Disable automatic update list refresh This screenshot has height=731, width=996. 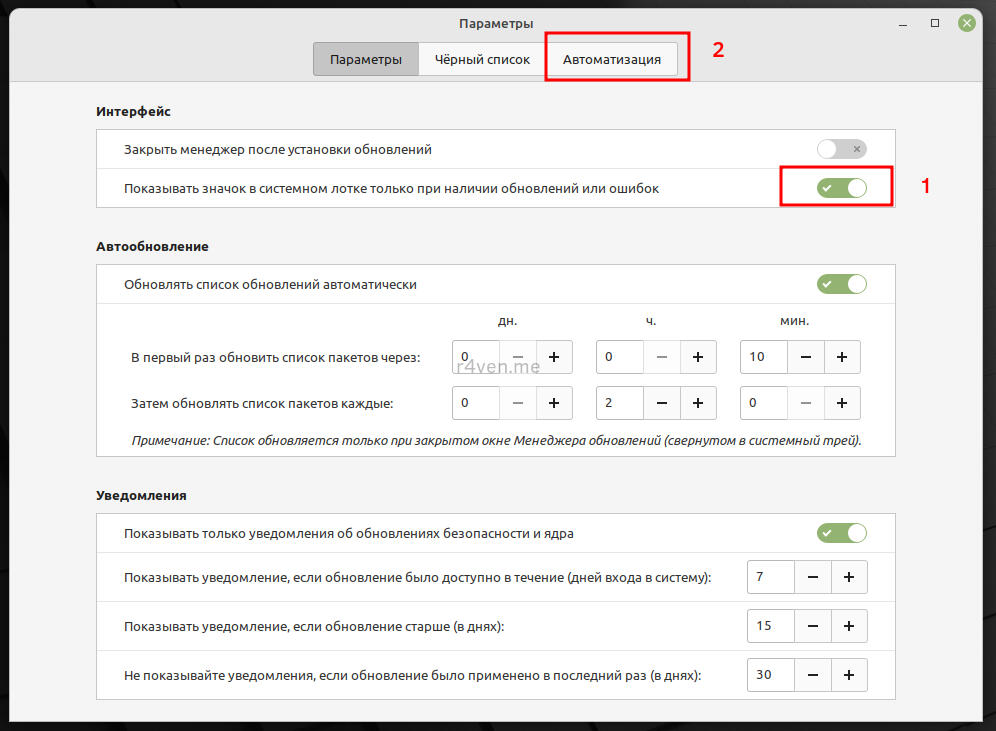tap(841, 284)
